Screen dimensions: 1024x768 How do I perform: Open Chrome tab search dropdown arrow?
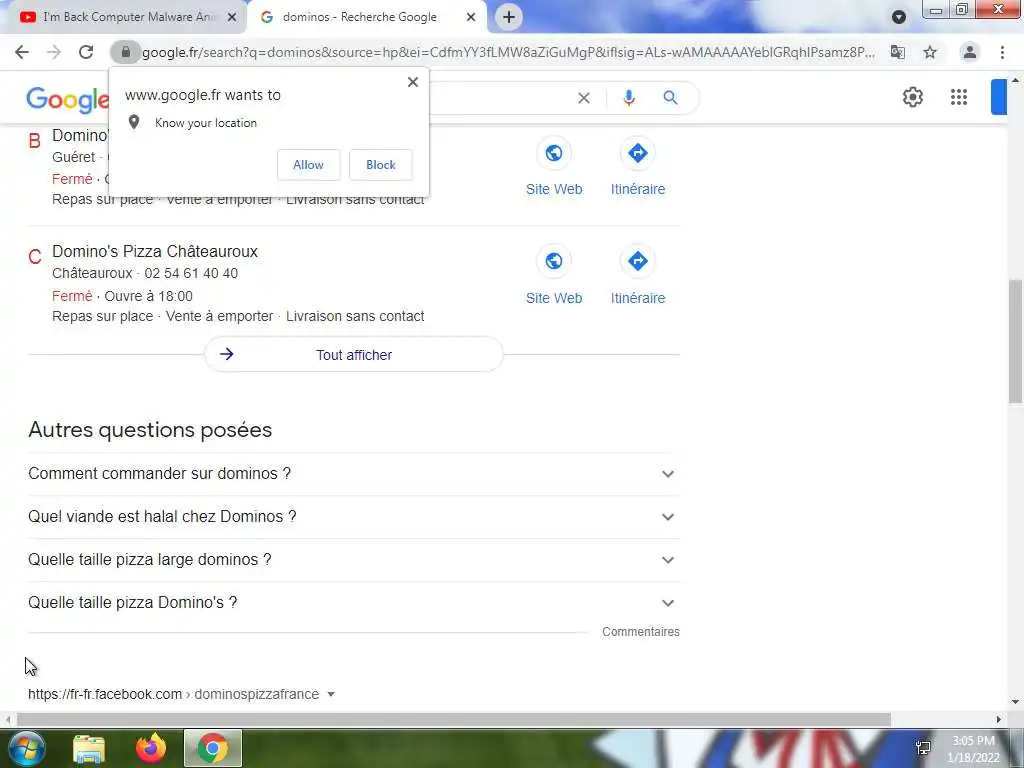(x=899, y=17)
